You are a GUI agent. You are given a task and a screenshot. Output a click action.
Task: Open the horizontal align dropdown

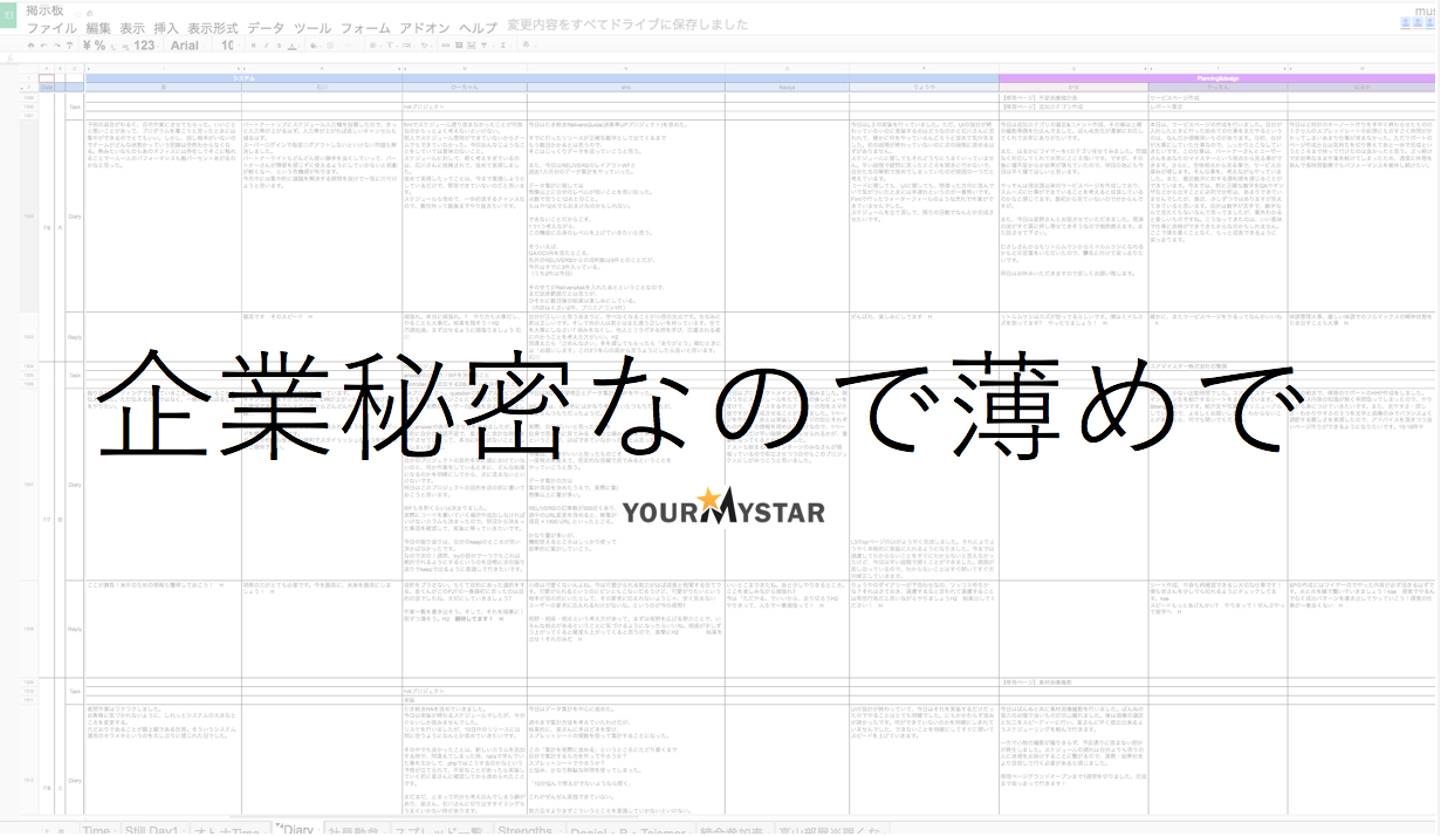[374, 45]
